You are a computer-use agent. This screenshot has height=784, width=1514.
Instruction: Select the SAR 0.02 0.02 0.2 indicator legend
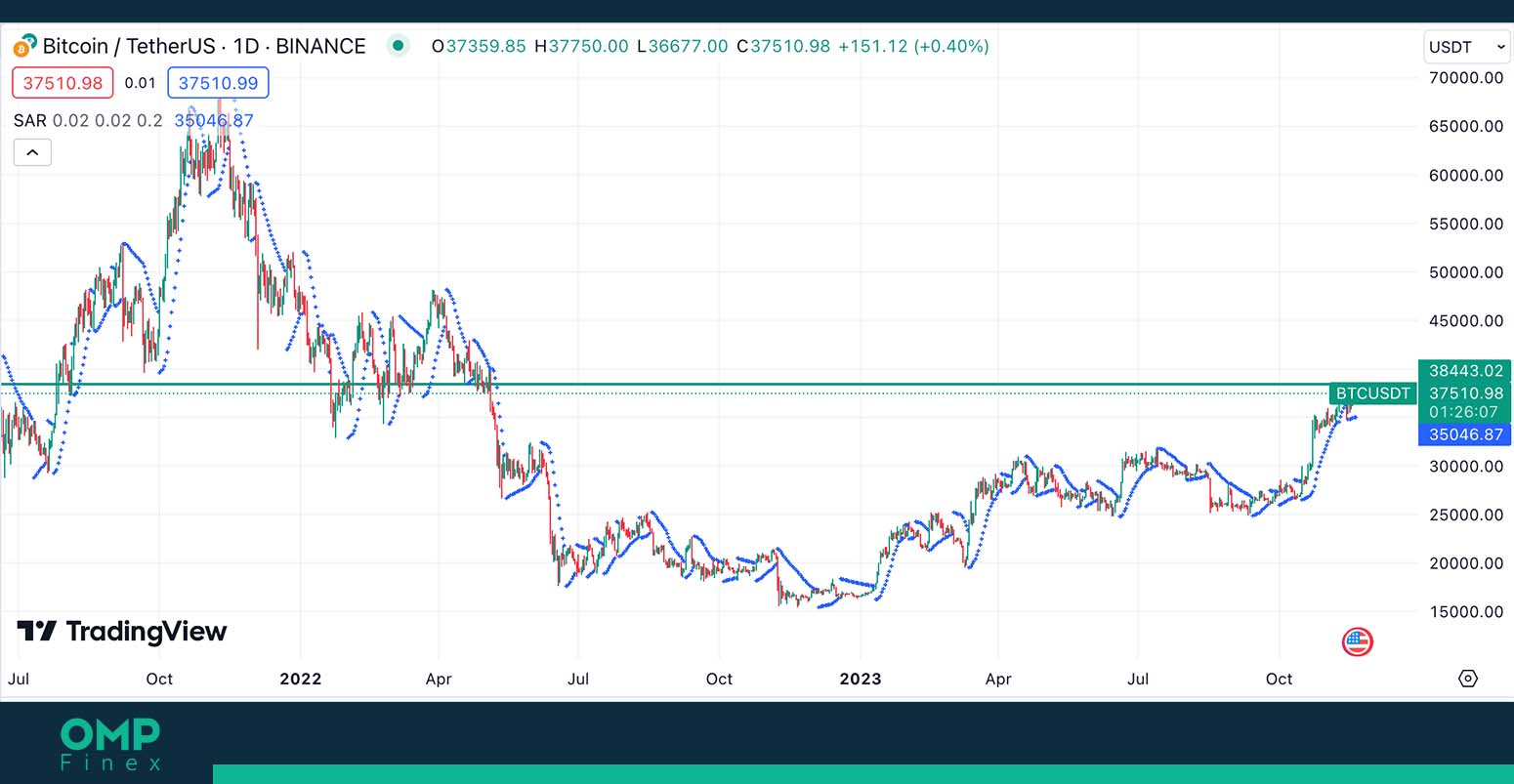pyautogui.click(x=88, y=121)
